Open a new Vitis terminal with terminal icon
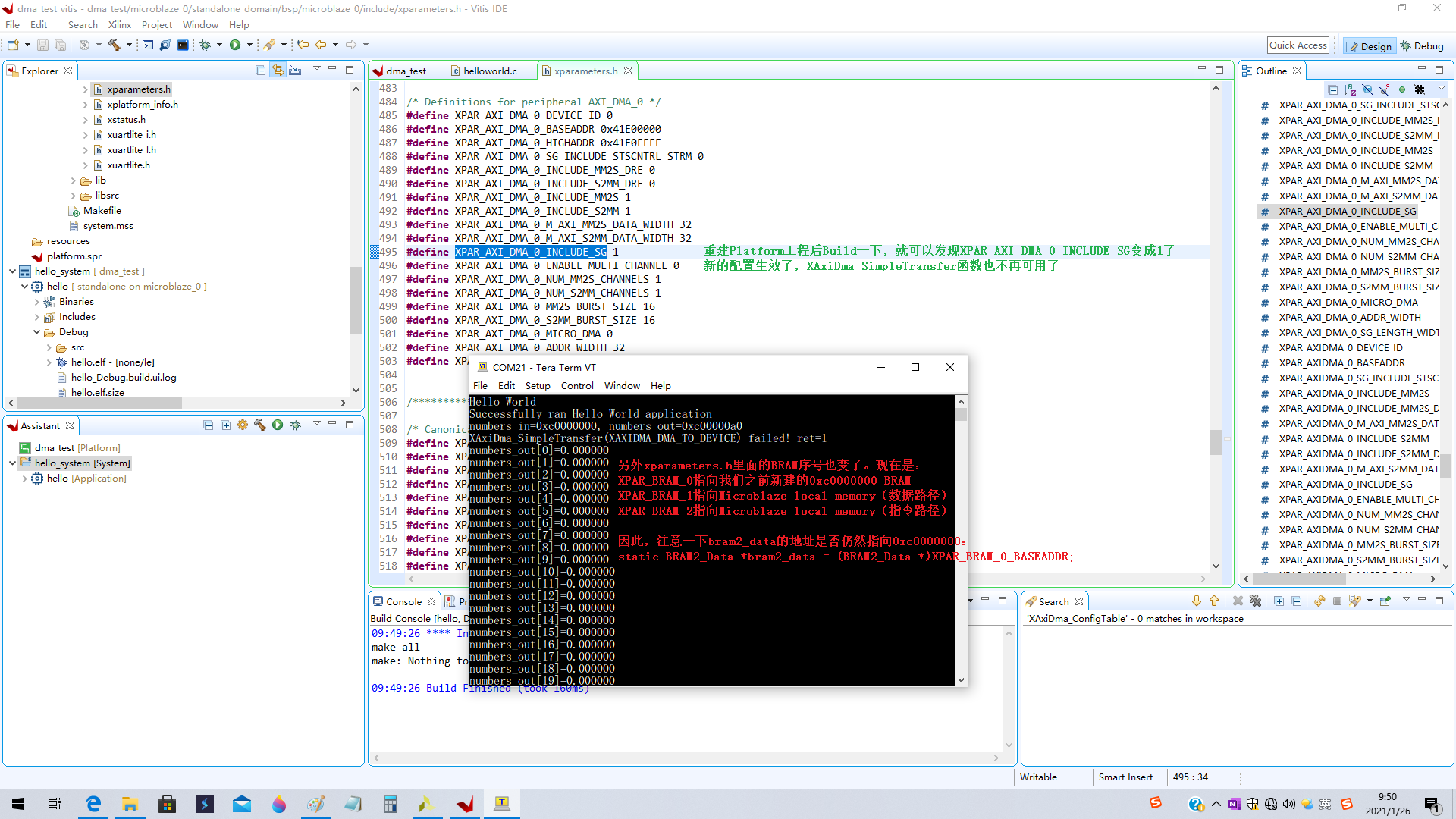Viewport: 1456px width, 819px height. pos(184,45)
